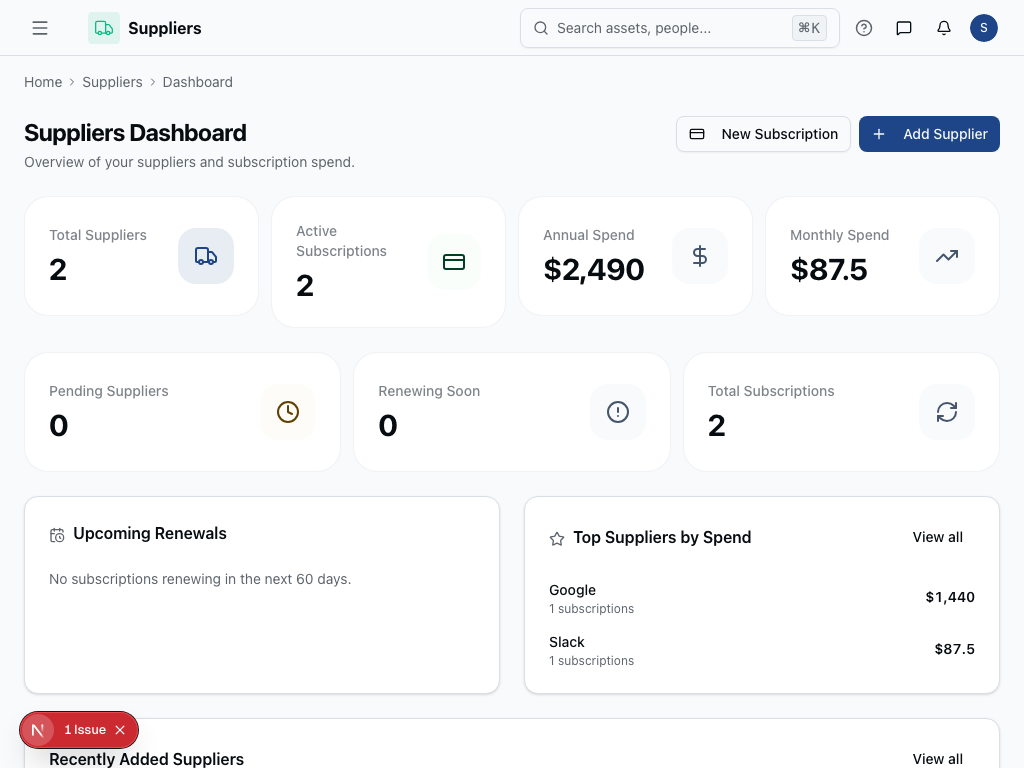1024x768 pixels.
Task: Go to Home breadcrumb
Action: 43,82
